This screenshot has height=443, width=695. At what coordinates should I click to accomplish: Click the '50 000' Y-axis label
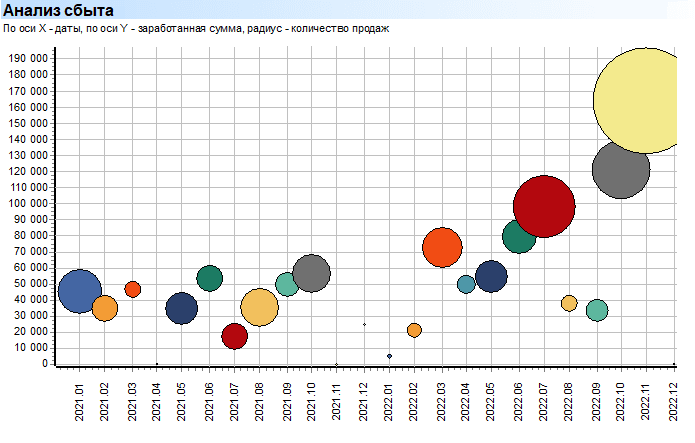point(31,284)
